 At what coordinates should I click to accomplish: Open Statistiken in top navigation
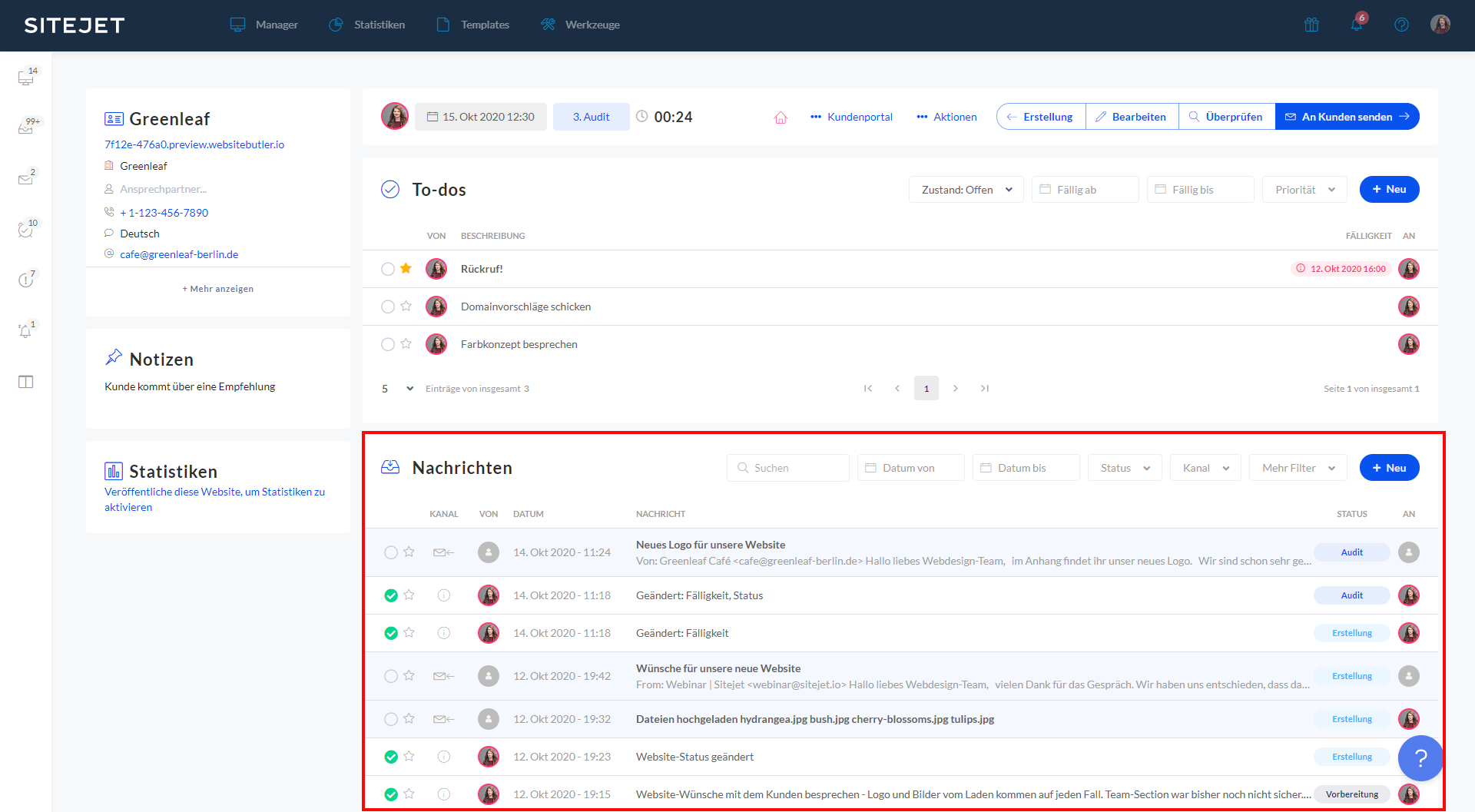[366, 25]
